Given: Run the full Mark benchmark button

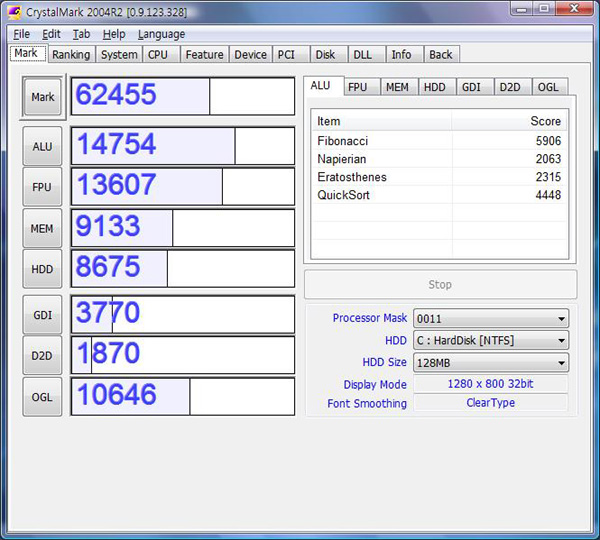Looking at the screenshot, I should point(42,97).
